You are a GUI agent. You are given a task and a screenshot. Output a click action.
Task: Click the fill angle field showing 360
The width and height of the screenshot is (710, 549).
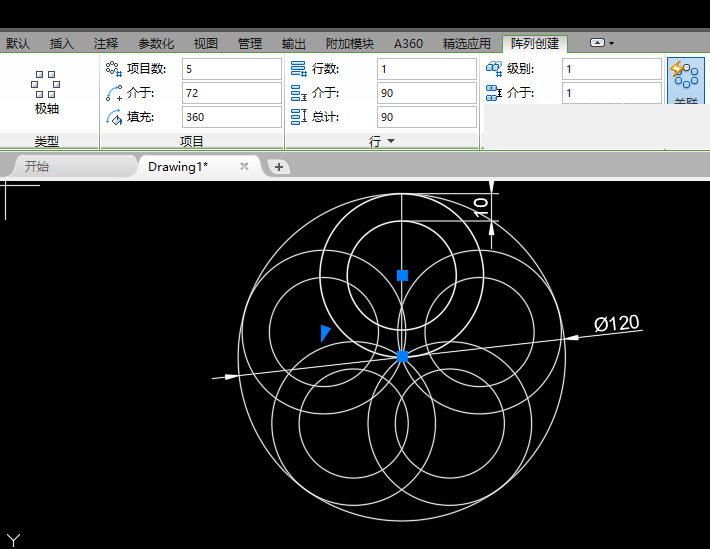click(x=231, y=117)
